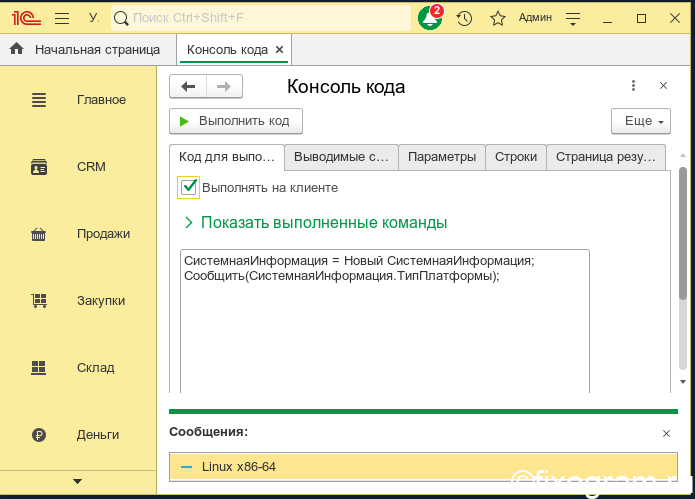Switch to Строки tab

click(x=516, y=157)
